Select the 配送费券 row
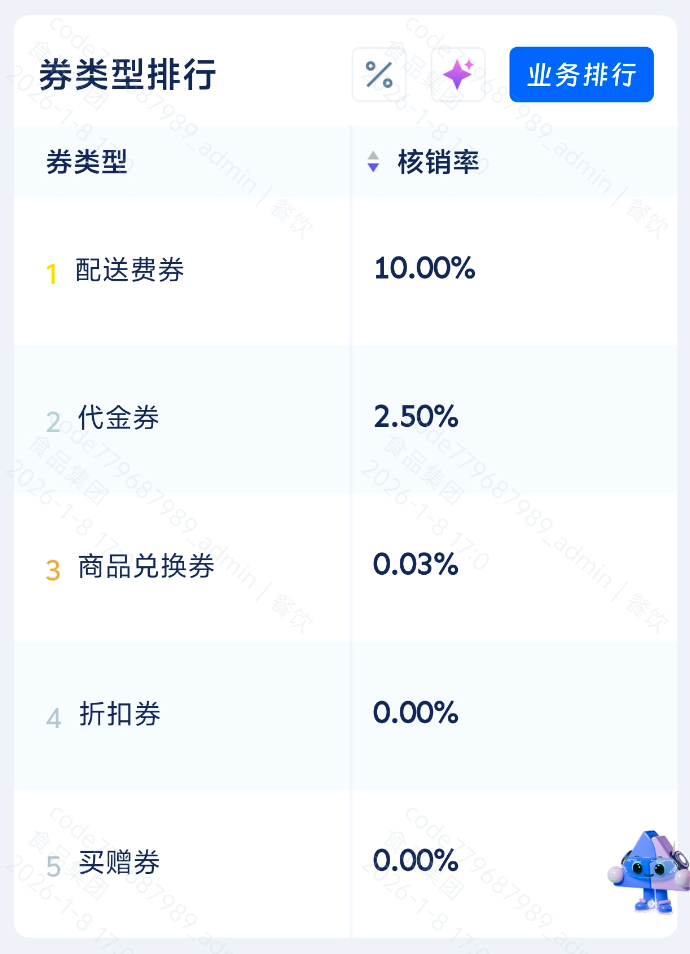Screen dimensions: 690x954 point(130,270)
